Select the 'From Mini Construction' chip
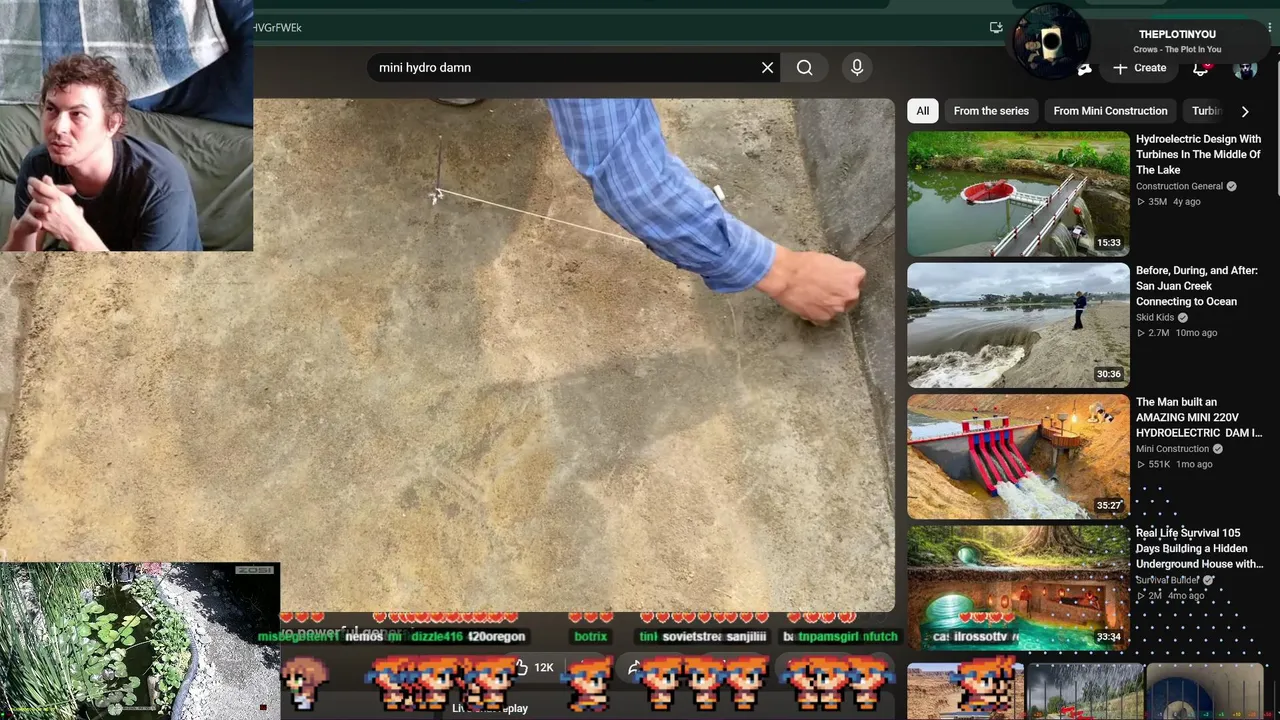This screenshot has width=1280, height=720. click(1110, 111)
